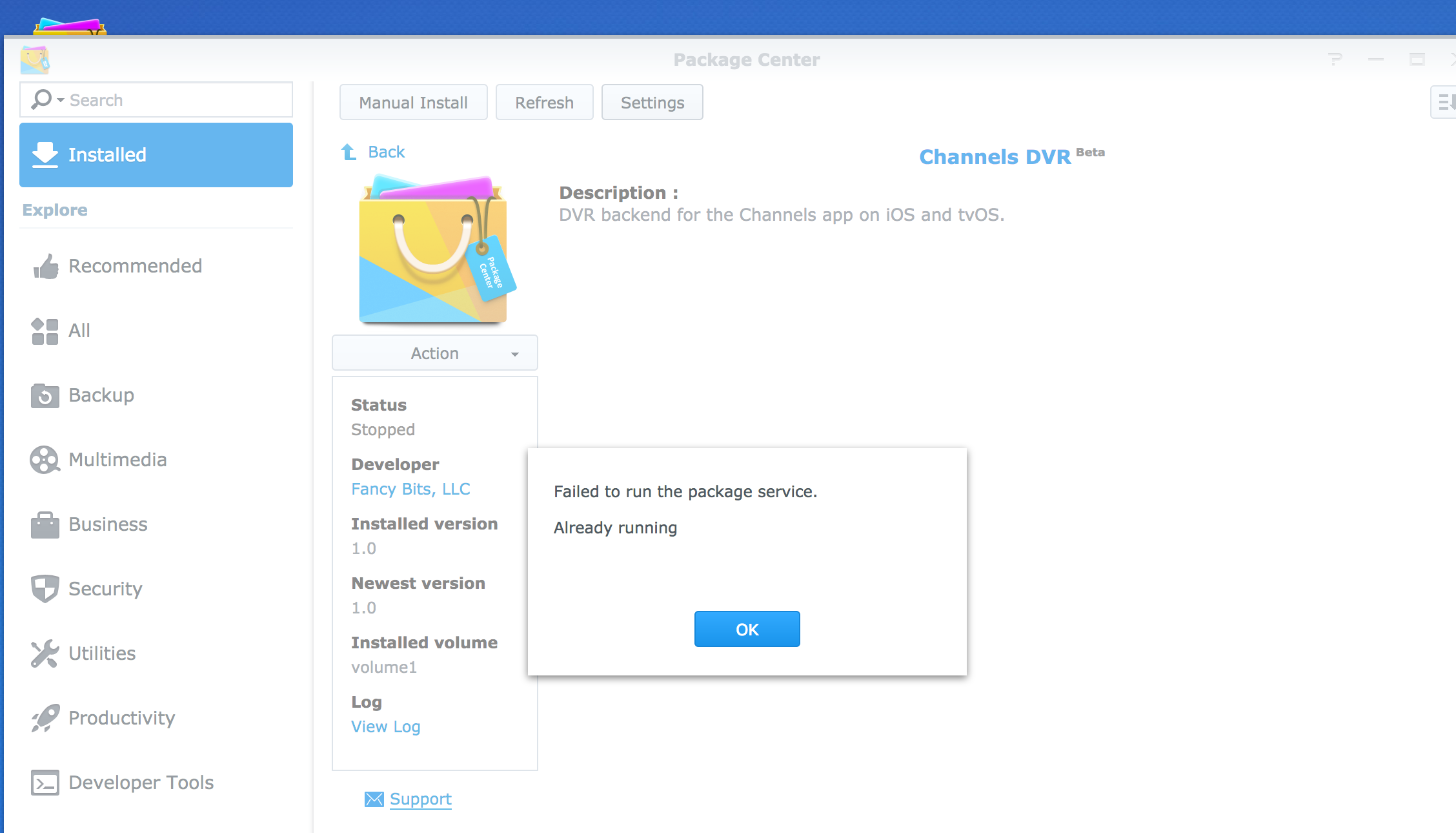Select the Installed tab in sidebar
The image size is (1456, 833).
point(156,155)
